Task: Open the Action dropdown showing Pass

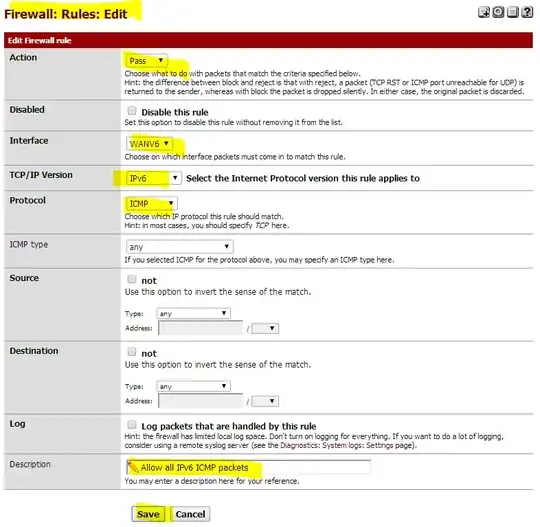Action: (147, 61)
